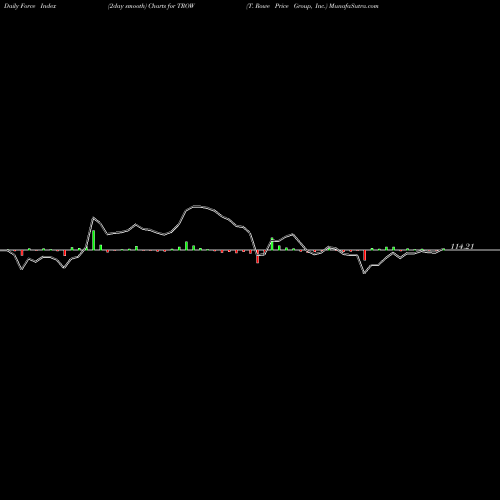The image size is (500, 500).
Task: Click the MunafaSutra.com watermark text
Action: coord(354,6)
